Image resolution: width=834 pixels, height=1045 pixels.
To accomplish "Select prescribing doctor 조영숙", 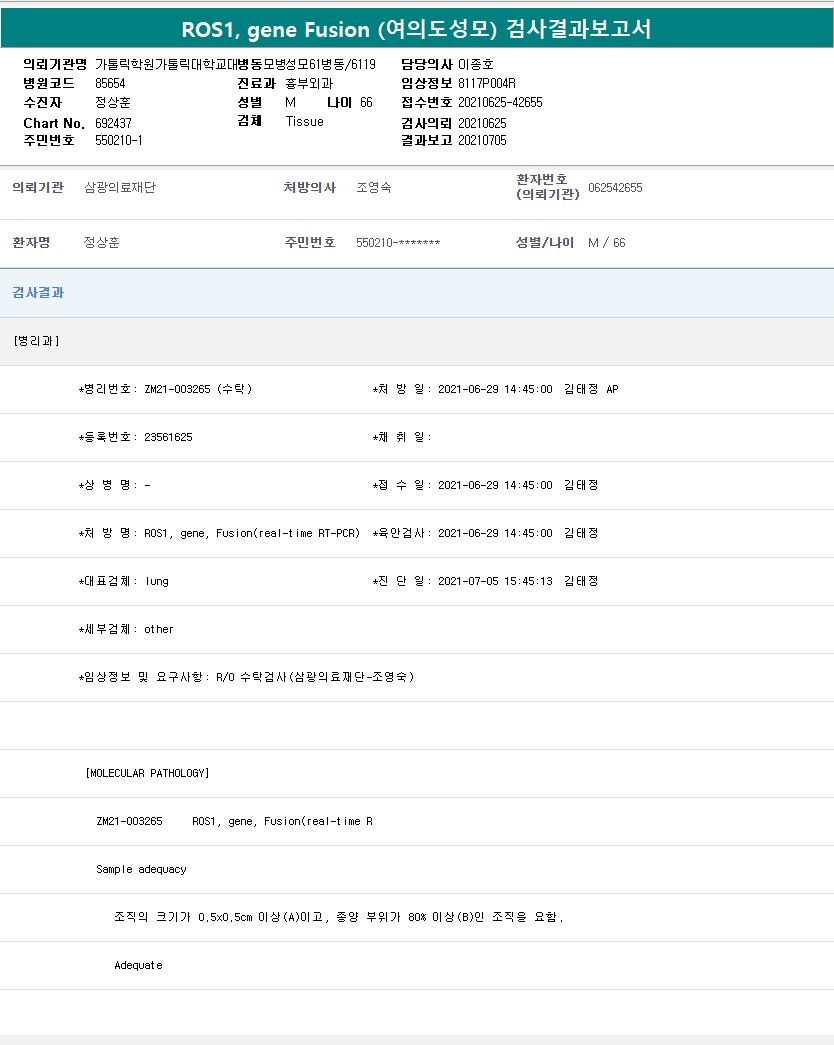I will pos(374,188).
